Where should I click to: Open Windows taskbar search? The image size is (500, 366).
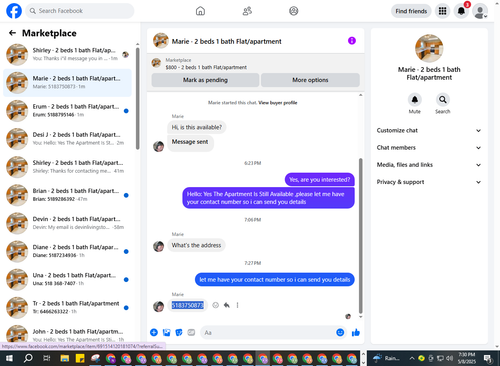tap(28, 358)
